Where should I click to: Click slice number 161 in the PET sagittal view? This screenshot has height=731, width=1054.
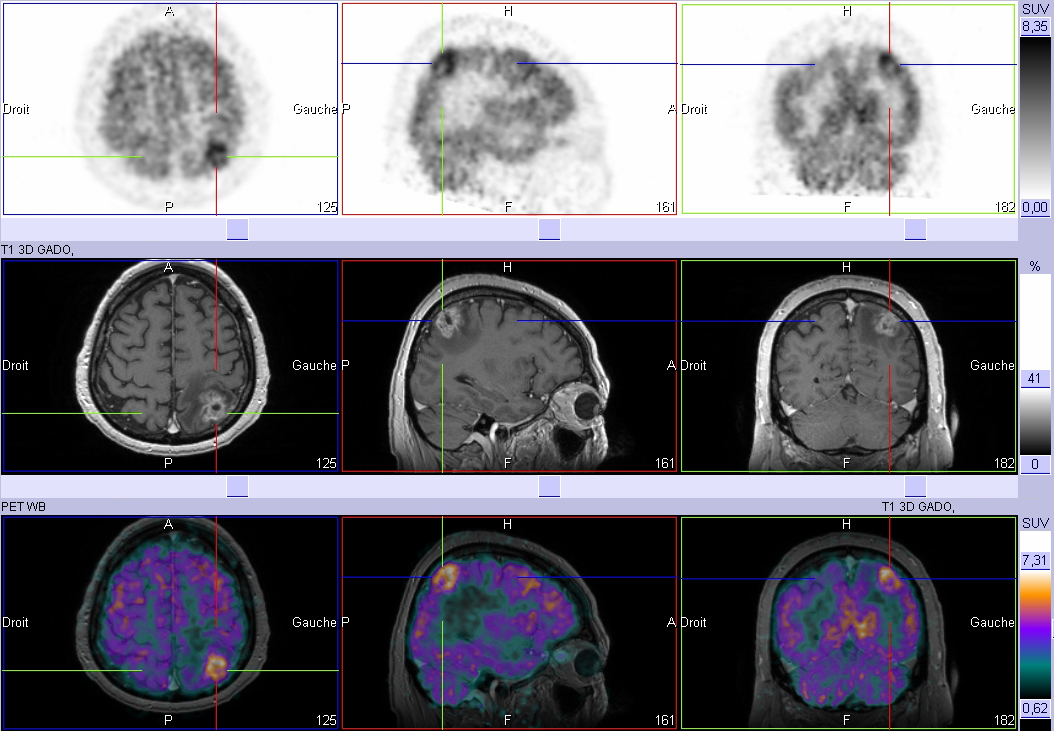(665, 207)
